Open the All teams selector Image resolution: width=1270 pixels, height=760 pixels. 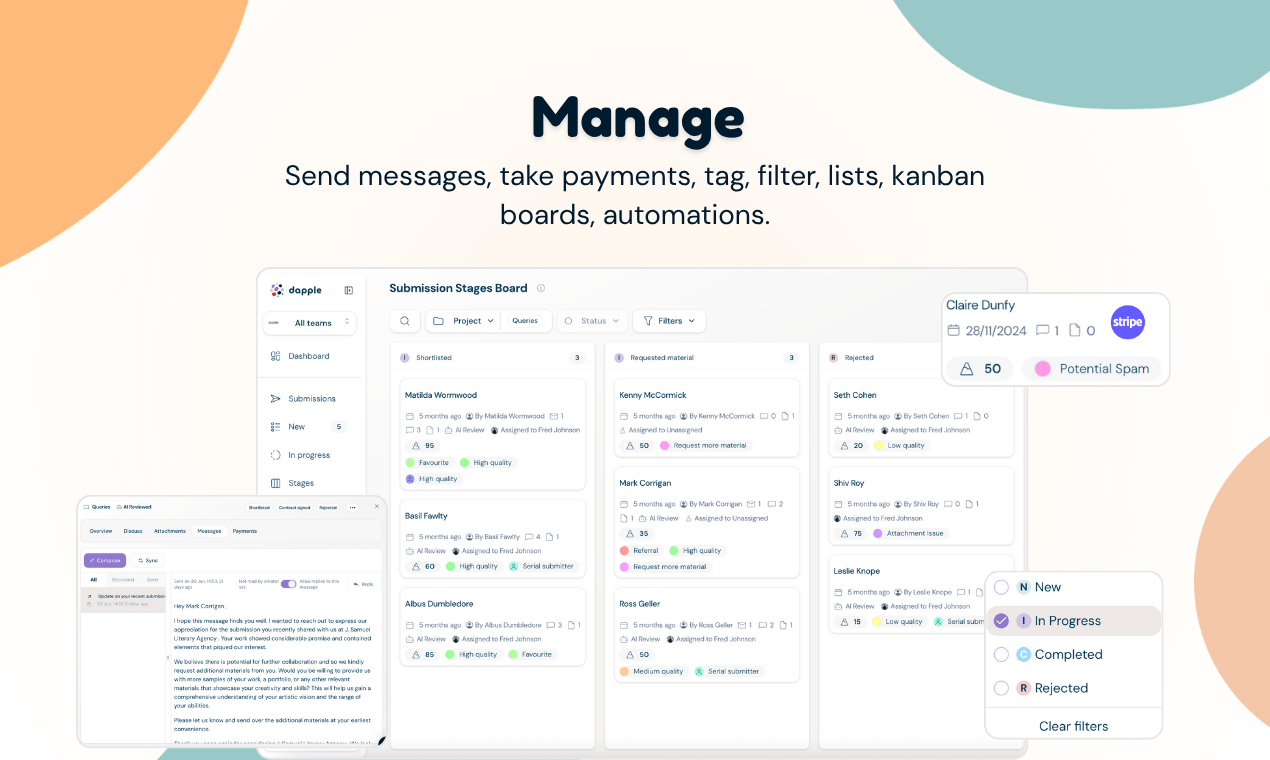coord(310,323)
